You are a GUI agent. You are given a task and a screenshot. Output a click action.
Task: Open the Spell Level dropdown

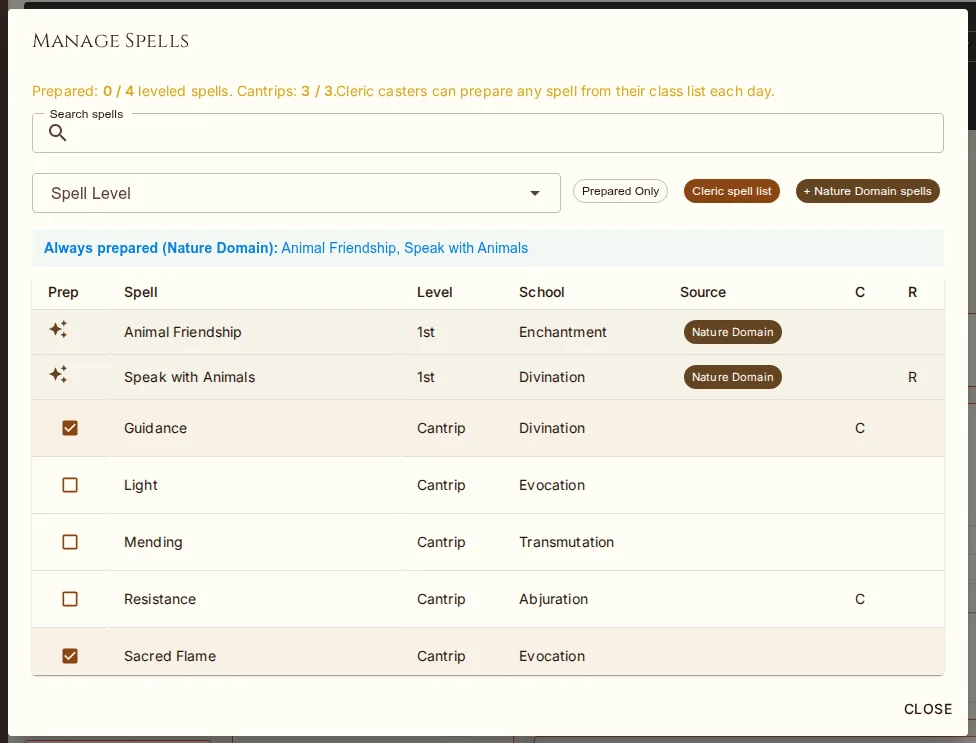pos(296,193)
